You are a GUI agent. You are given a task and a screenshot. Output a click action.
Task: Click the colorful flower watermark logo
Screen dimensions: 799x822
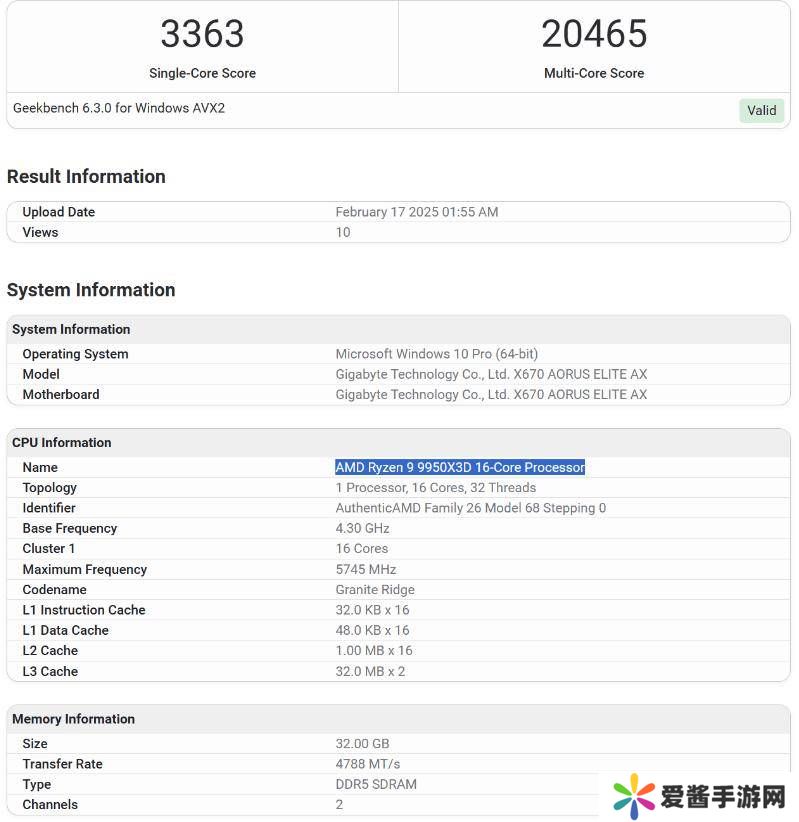(634, 797)
